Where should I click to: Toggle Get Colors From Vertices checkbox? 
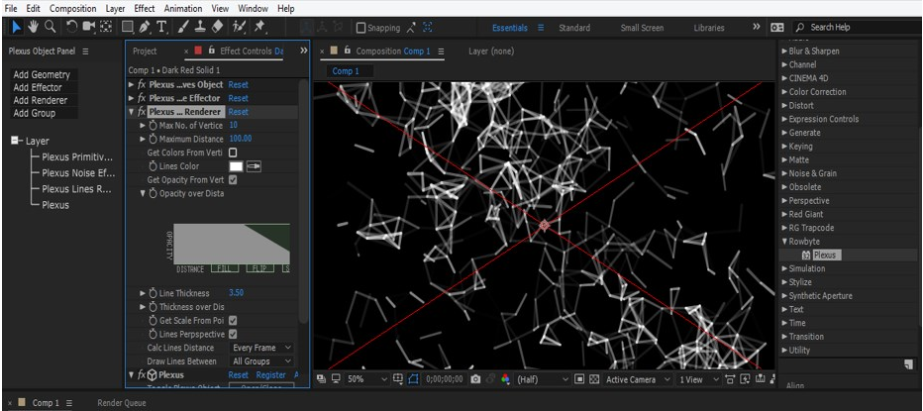pyautogui.click(x=233, y=152)
